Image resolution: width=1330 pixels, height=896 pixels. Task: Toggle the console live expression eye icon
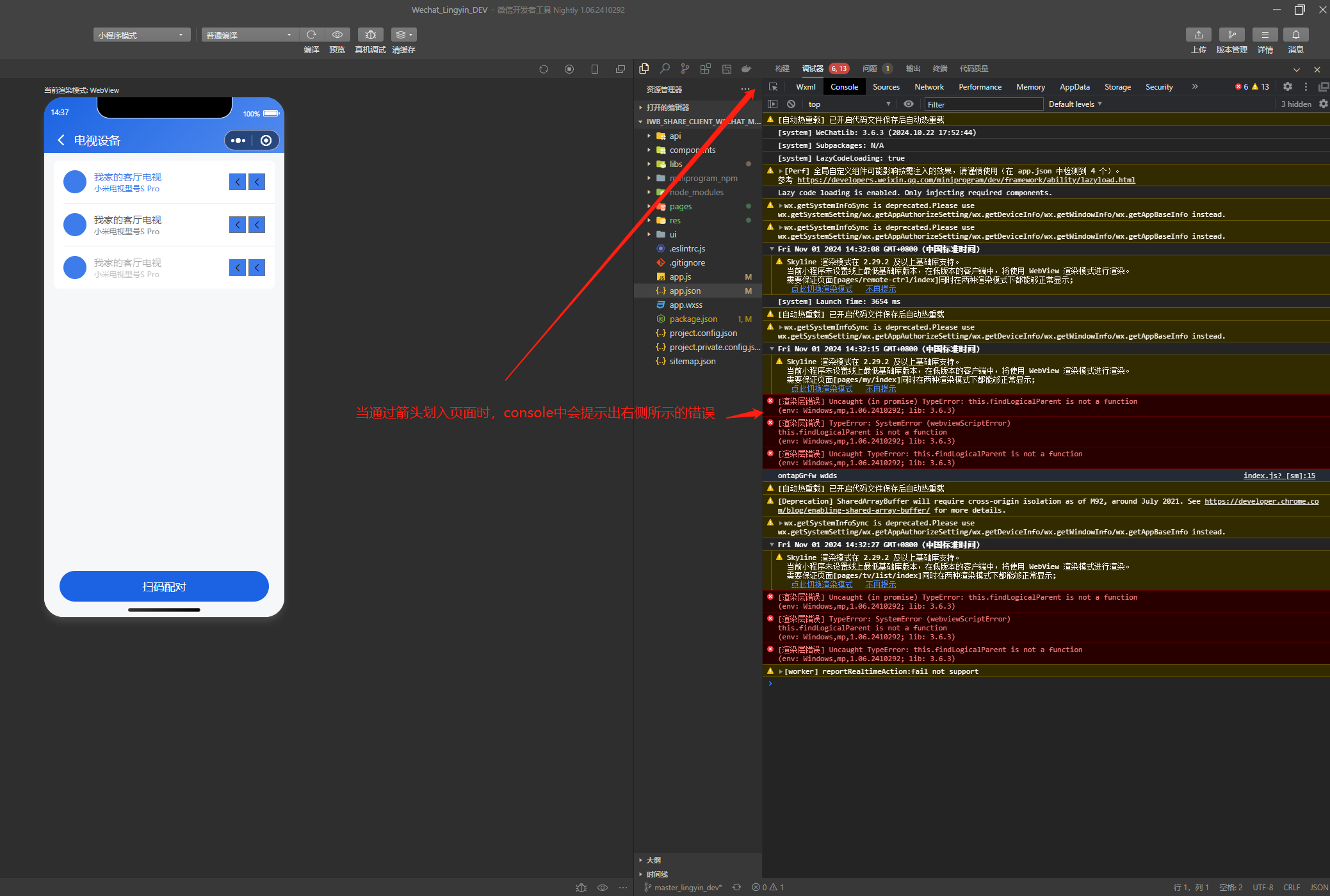click(908, 104)
